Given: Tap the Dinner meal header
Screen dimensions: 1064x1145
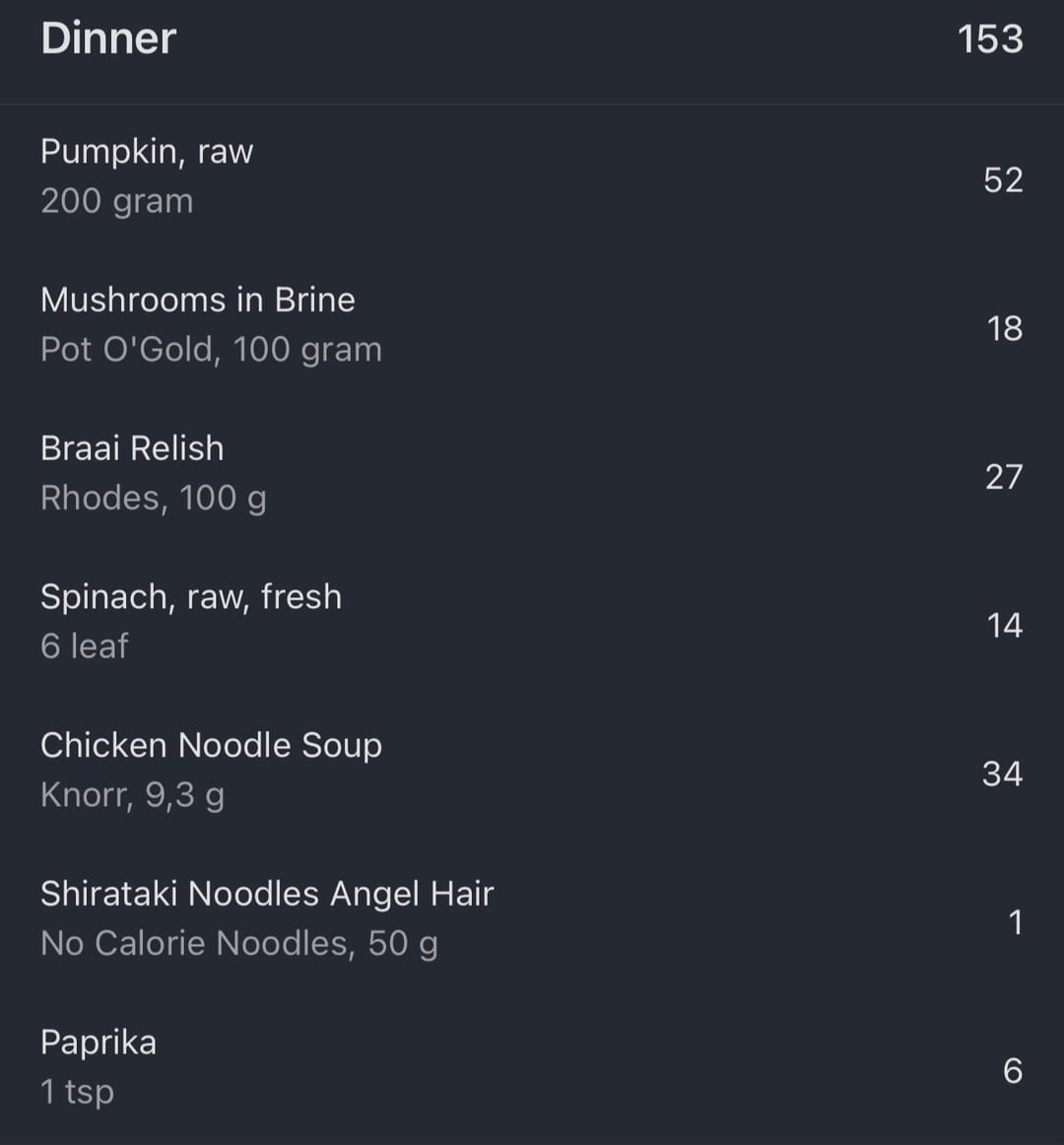Looking at the screenshot, I should (108, 38).
